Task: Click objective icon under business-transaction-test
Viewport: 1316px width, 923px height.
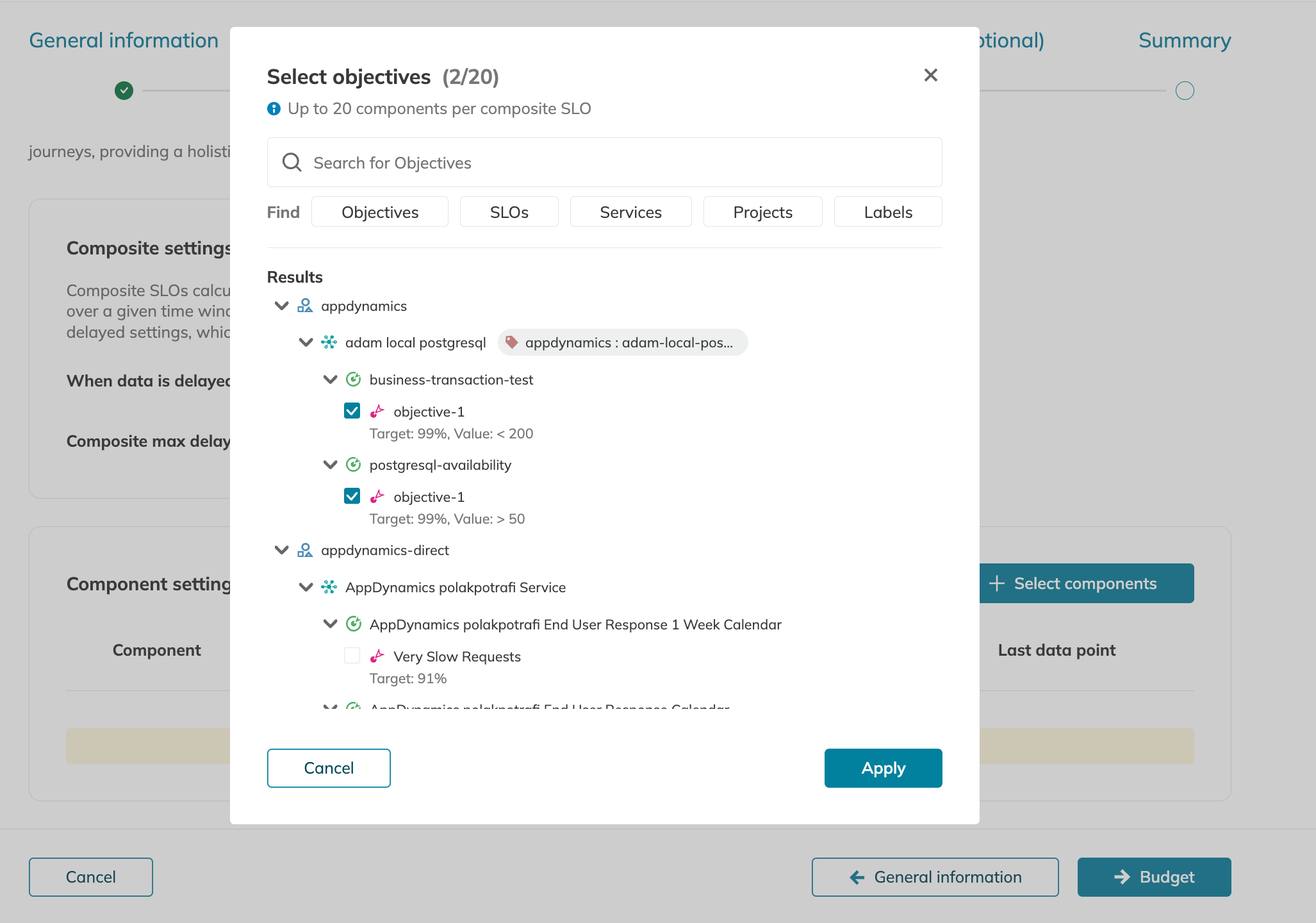Action: (377, 412)
